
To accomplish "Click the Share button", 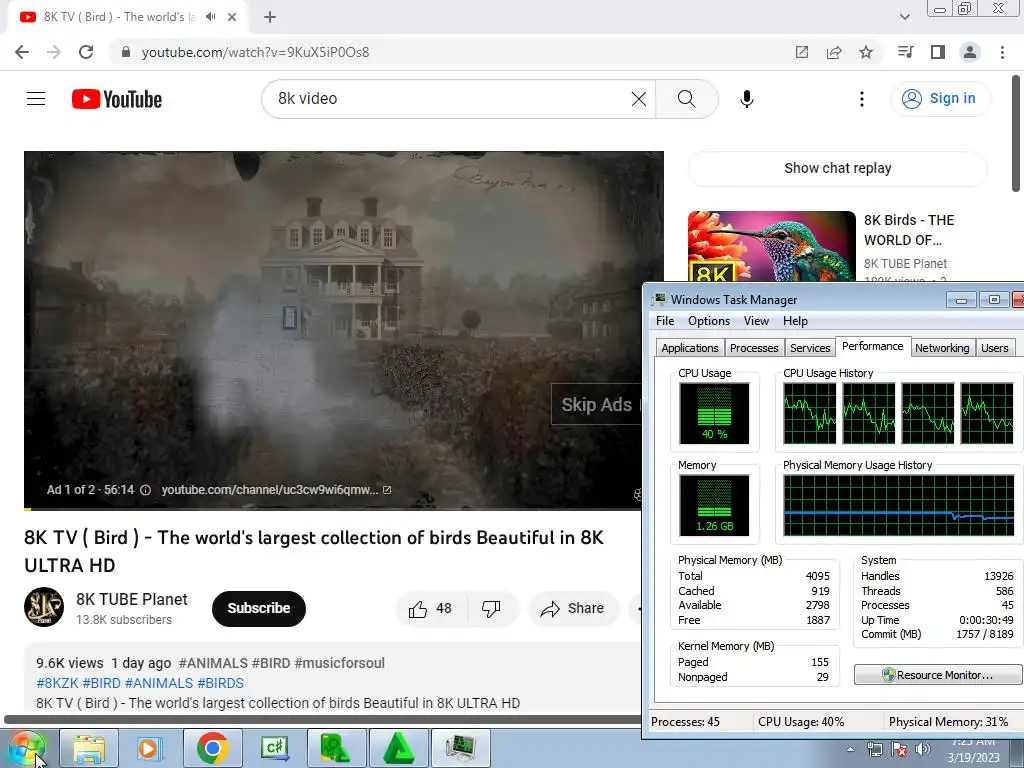I will point(573,609).
